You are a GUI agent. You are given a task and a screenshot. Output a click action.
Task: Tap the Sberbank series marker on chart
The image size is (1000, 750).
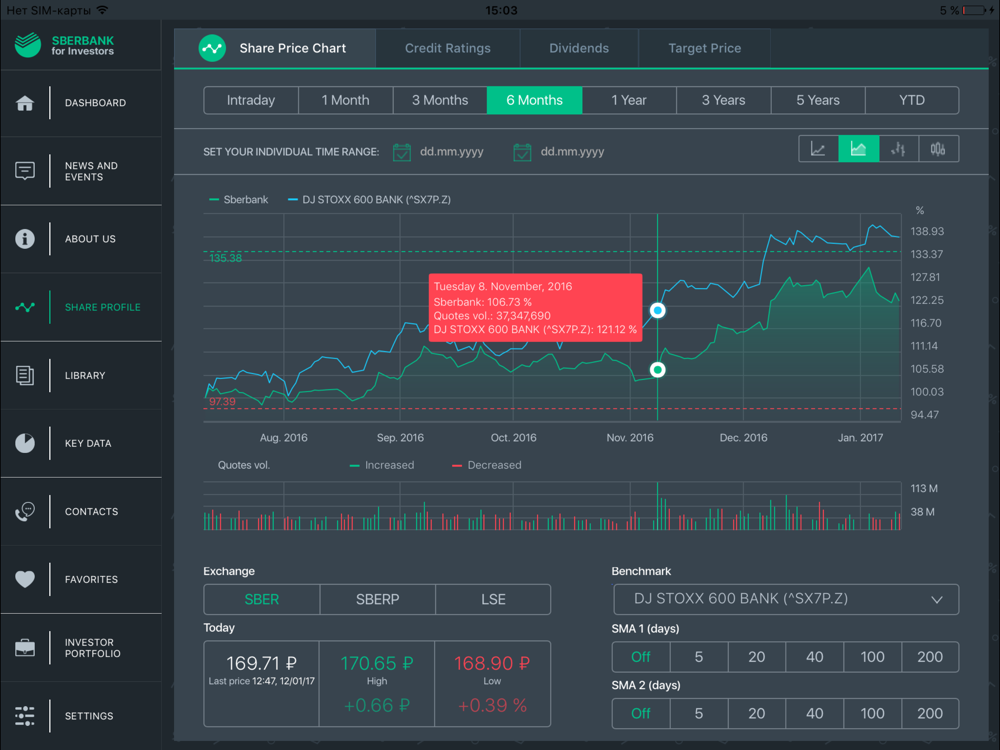click(x=658, y=370)
